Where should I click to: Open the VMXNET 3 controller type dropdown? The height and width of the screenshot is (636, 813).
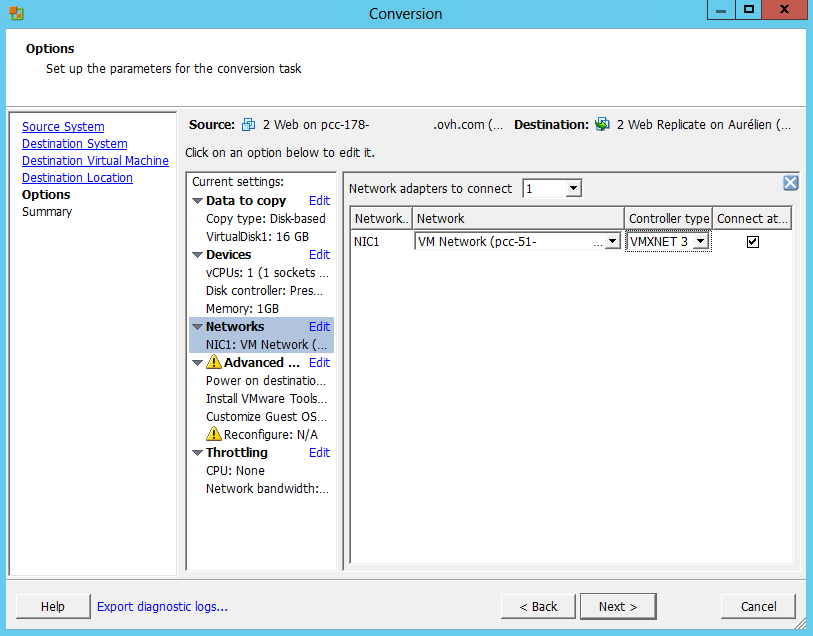pos(701,242)
